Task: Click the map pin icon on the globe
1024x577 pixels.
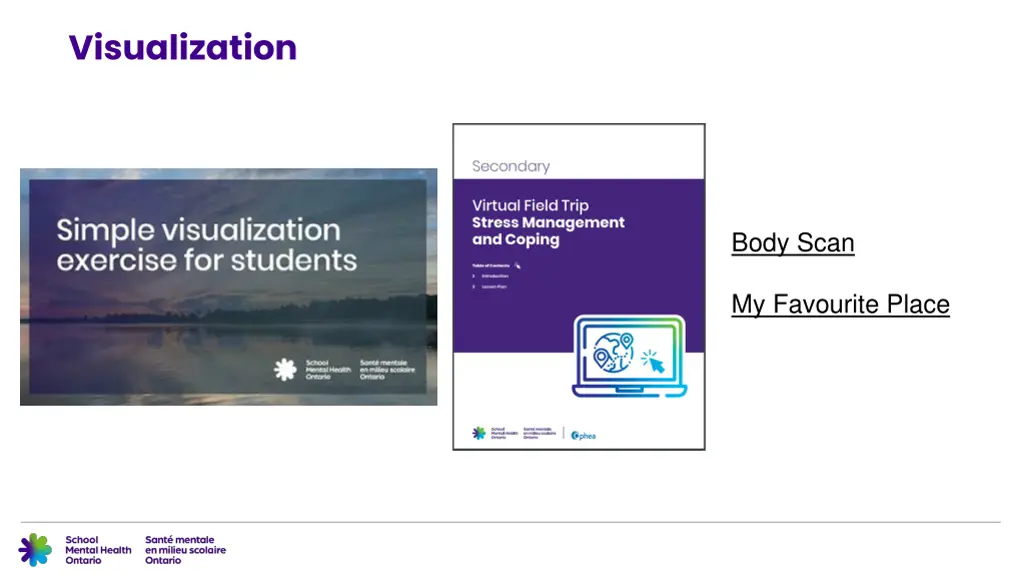Action: [626, 342]
